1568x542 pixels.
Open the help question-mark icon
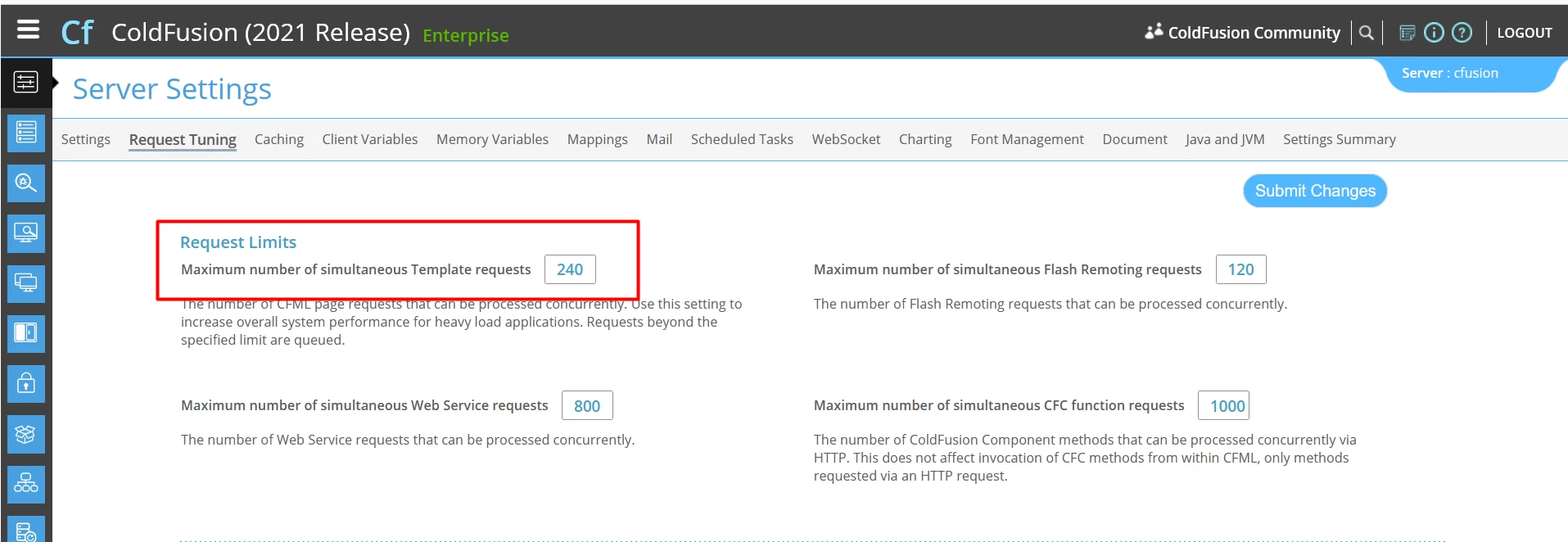point(1462,33)
